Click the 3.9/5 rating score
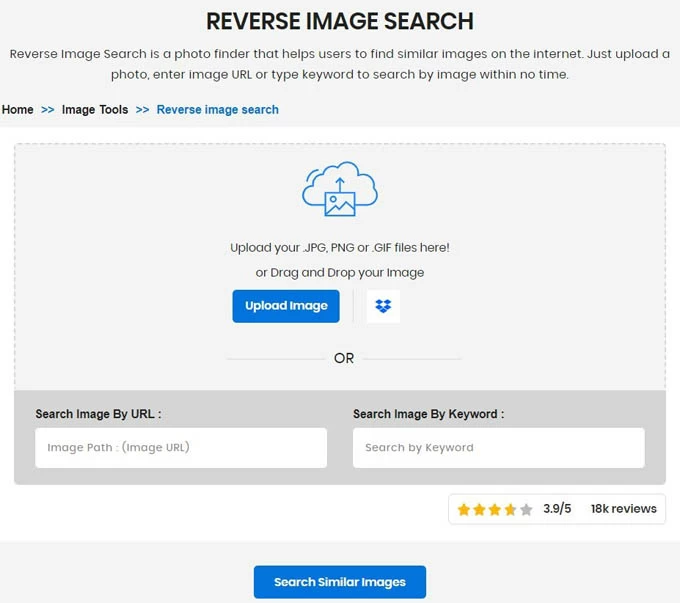 (x=557, y=509)
